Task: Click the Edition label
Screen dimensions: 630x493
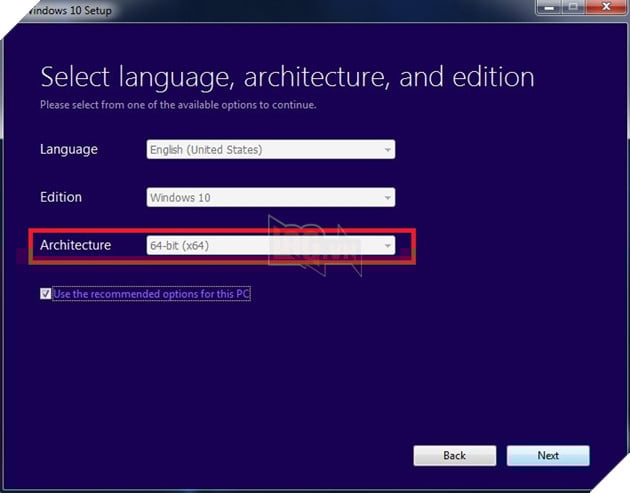Action: coord(61,197)
